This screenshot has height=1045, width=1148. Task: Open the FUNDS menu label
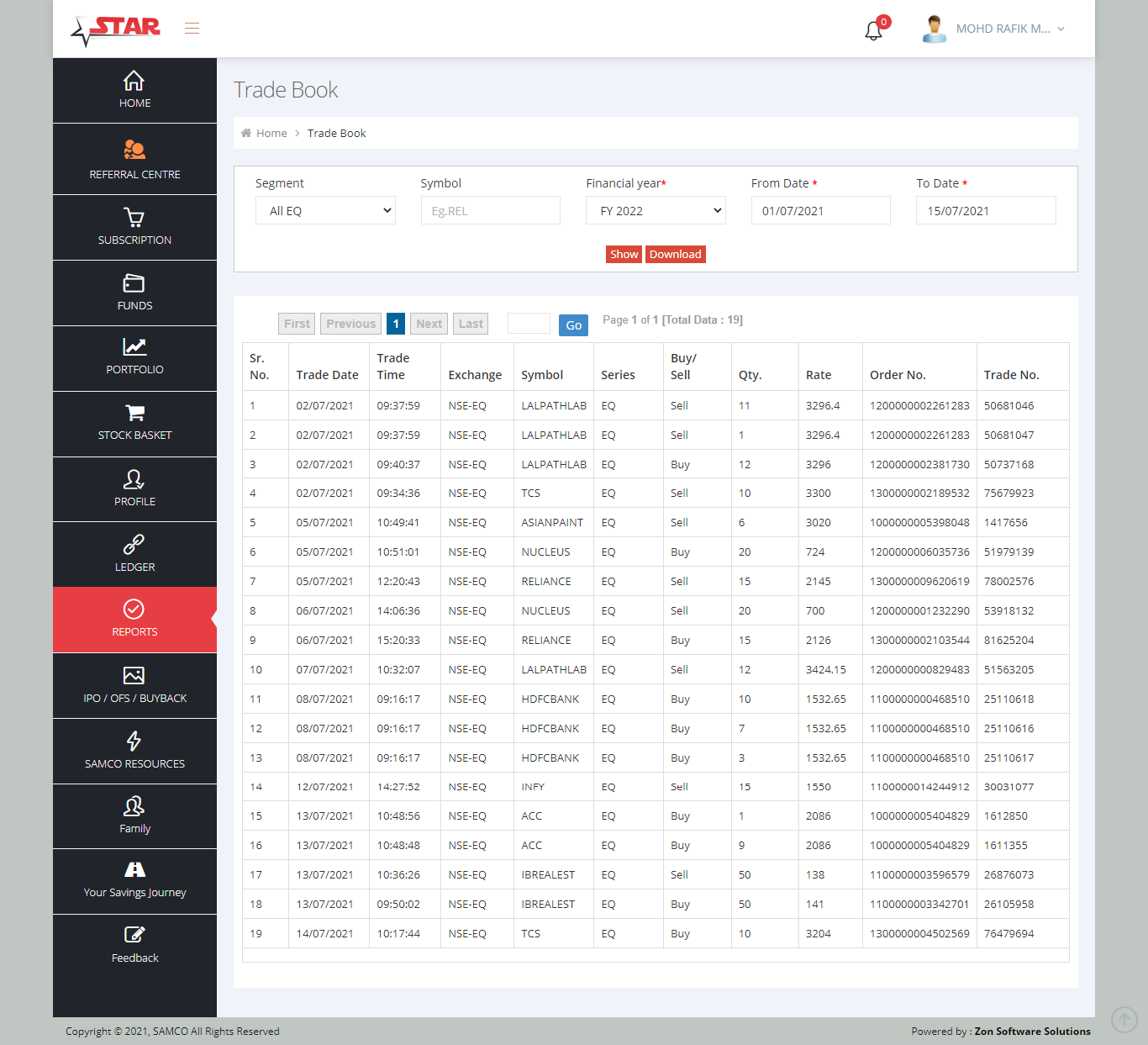tap(134, 305)
